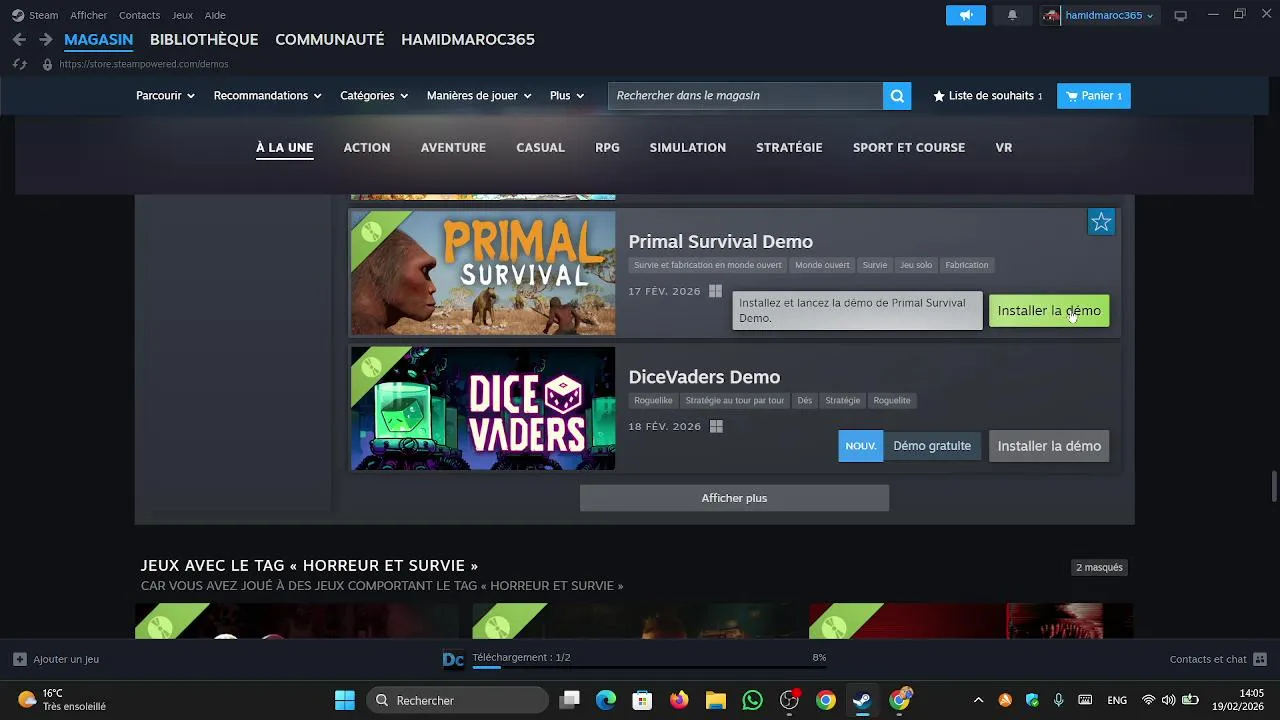1280x720 pixels.
Task: Install the Primal Survival demo
Action: pos(1049,311)
